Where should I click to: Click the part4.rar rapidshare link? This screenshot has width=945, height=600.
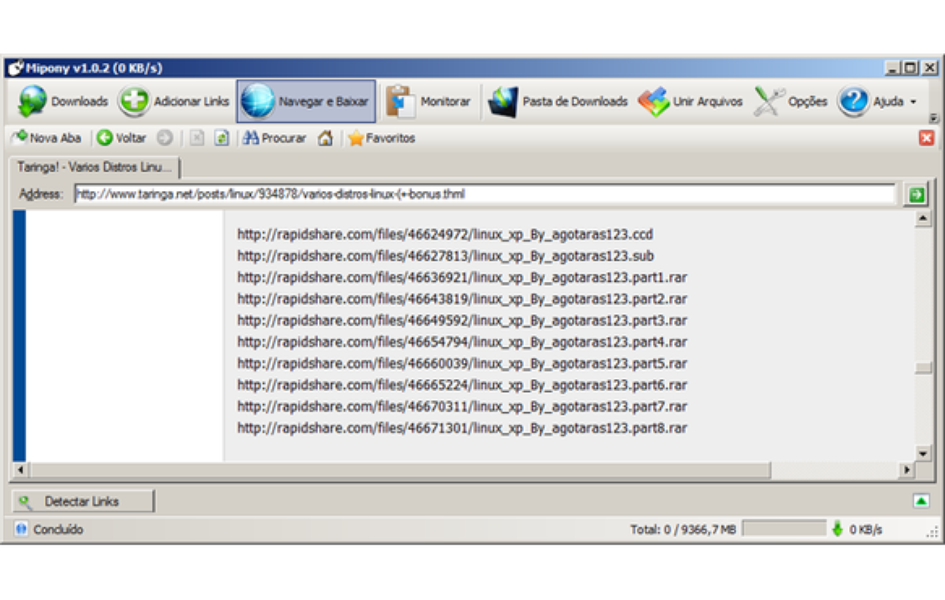[462, 342]
